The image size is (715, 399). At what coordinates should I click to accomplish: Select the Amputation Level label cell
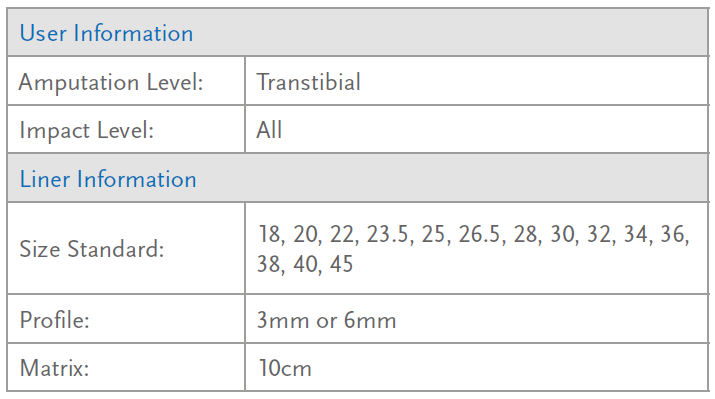tap(126, 82)
